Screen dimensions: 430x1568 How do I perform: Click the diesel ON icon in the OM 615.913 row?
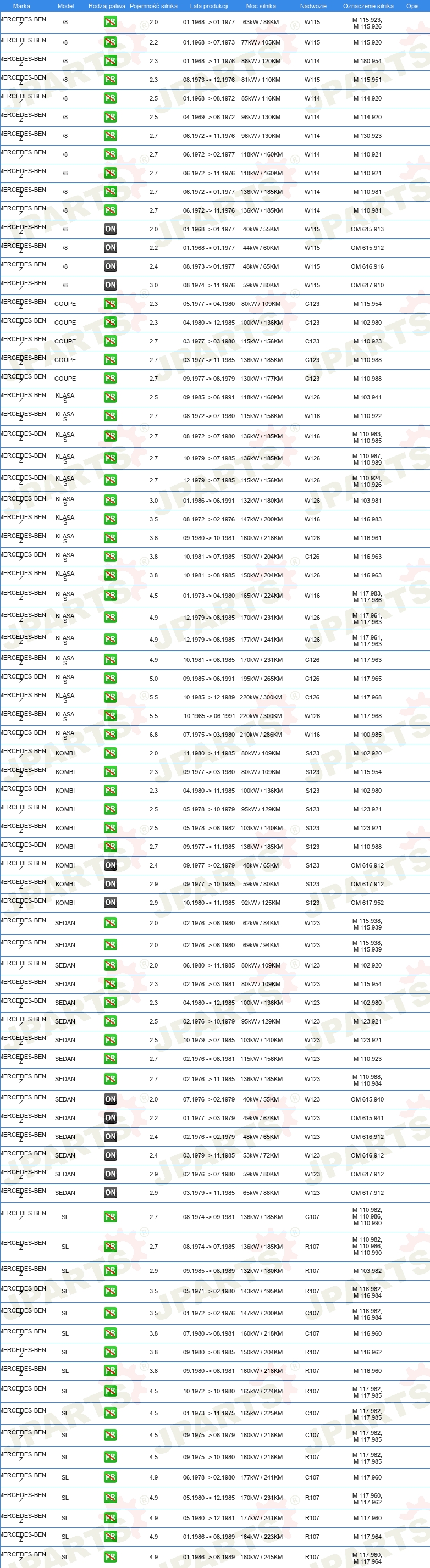coord(110,229)
